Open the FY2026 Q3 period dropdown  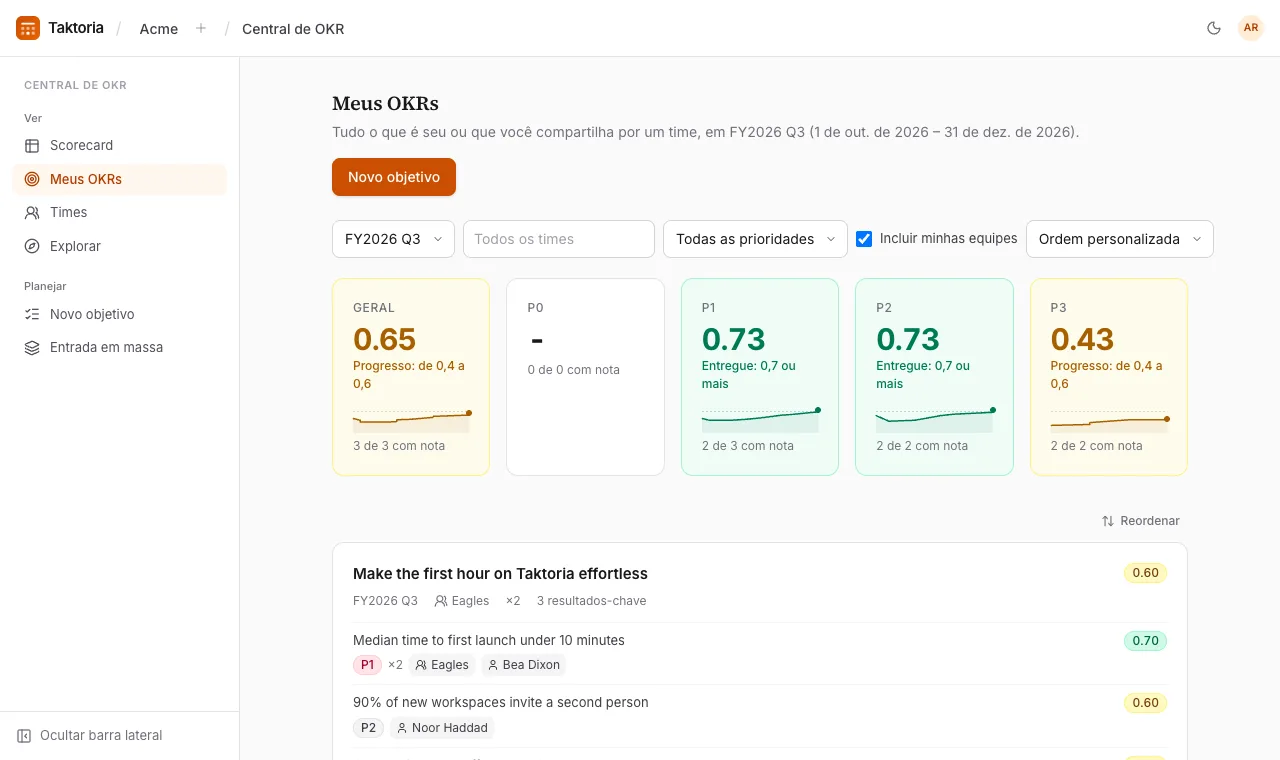coord(393,239)
